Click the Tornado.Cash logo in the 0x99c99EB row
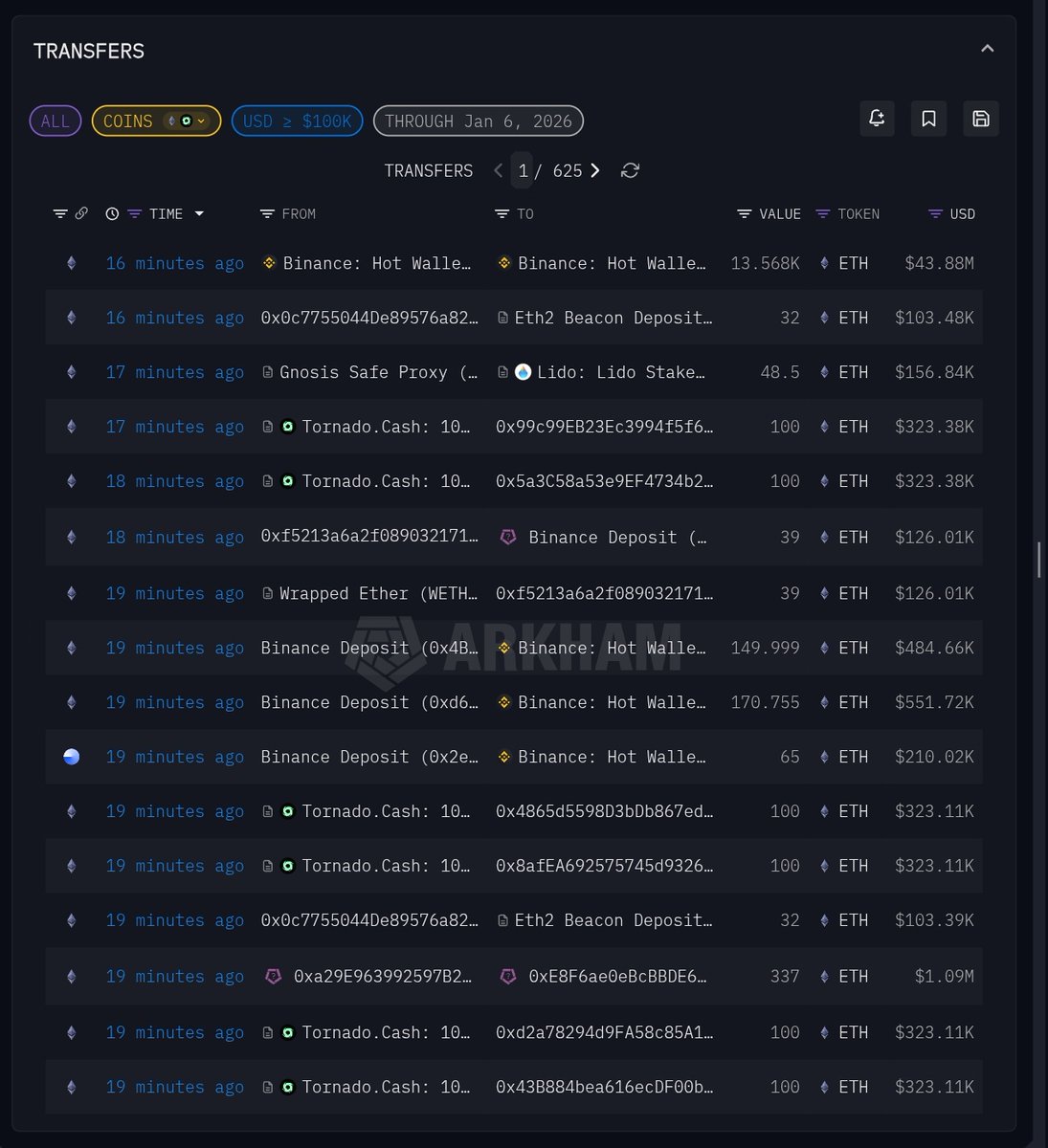Image resolution: width=1048 pixels, height=1148 pixels. 287,427
